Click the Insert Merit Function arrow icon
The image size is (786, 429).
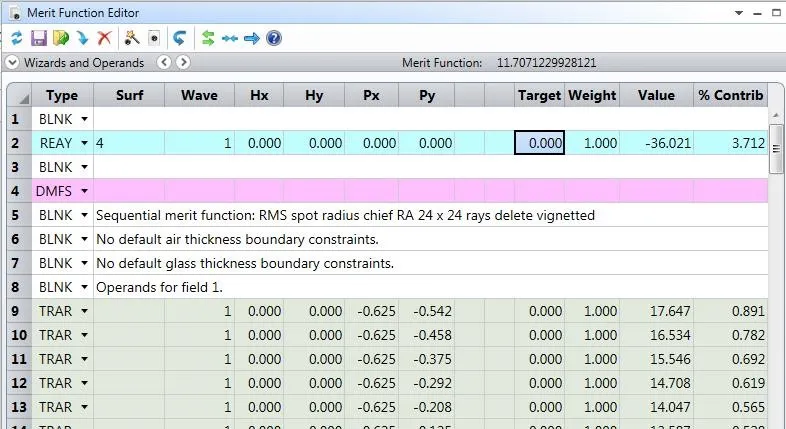tap(82, 38)
